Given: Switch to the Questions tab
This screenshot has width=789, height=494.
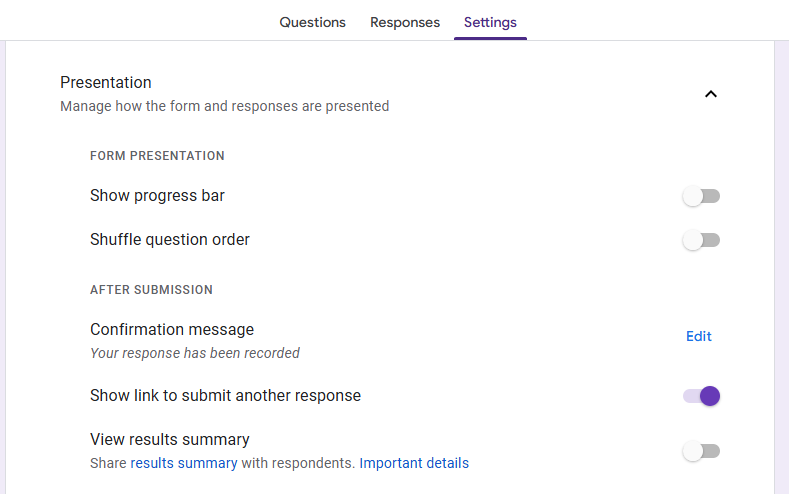Looking at the screenshot, I should pos(312,22).
